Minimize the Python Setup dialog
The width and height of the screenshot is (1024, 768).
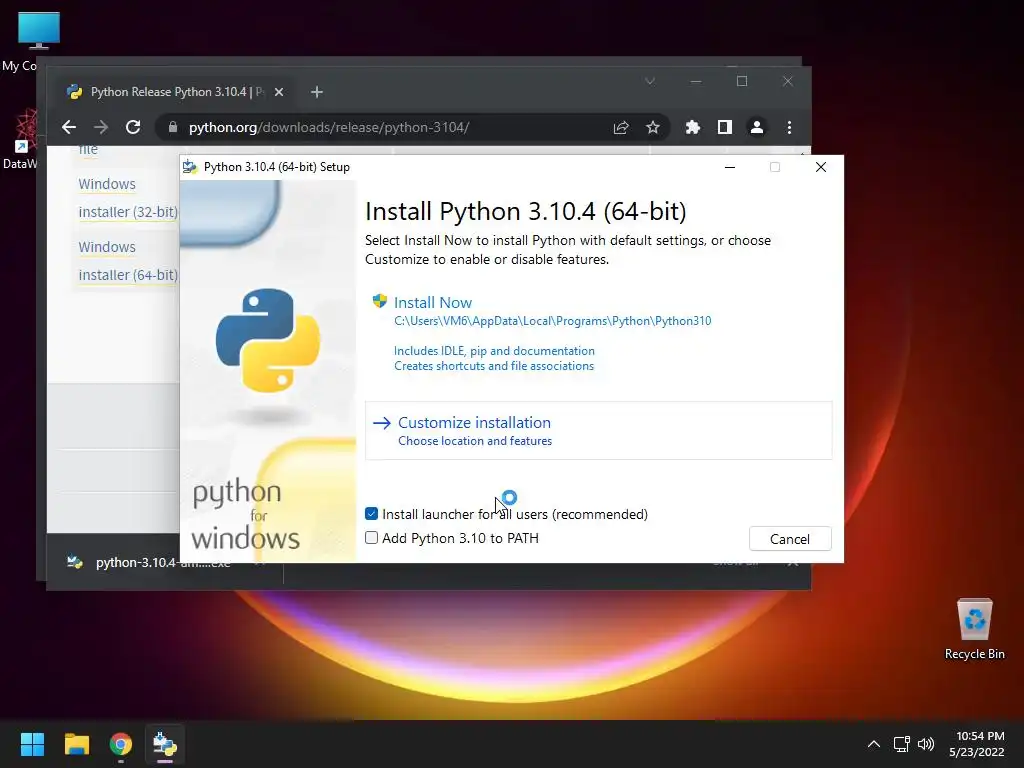pyautogui.click(x=730, y=167)
